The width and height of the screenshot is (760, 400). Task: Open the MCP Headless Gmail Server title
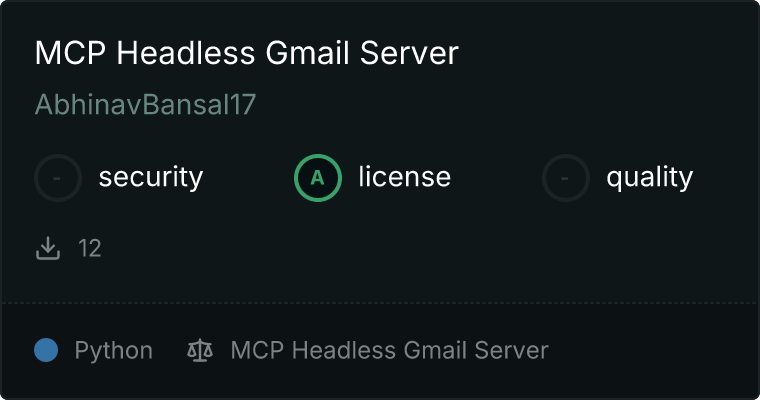(246, 52)
